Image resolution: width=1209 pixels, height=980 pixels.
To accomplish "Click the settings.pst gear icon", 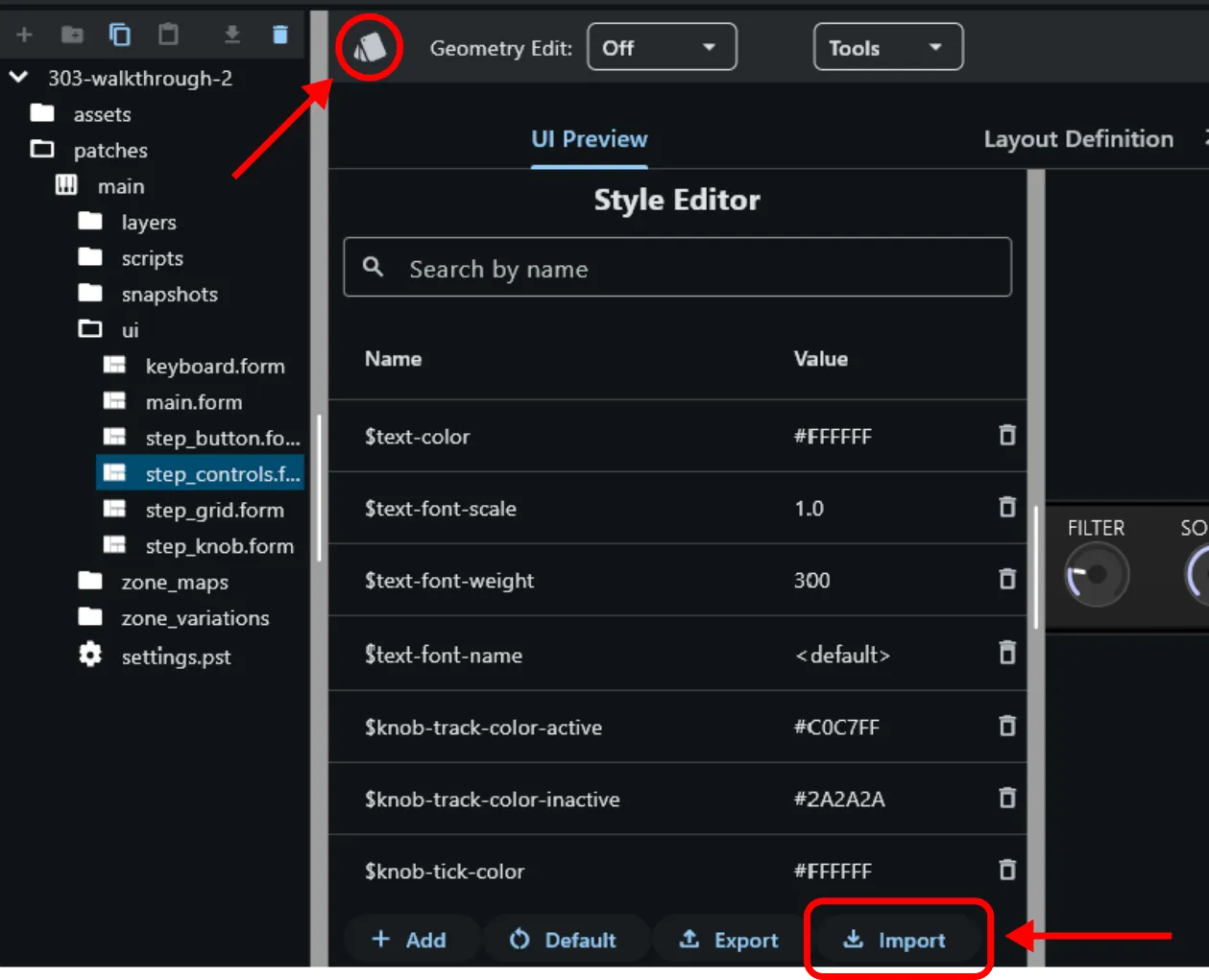I will point(90,656).
